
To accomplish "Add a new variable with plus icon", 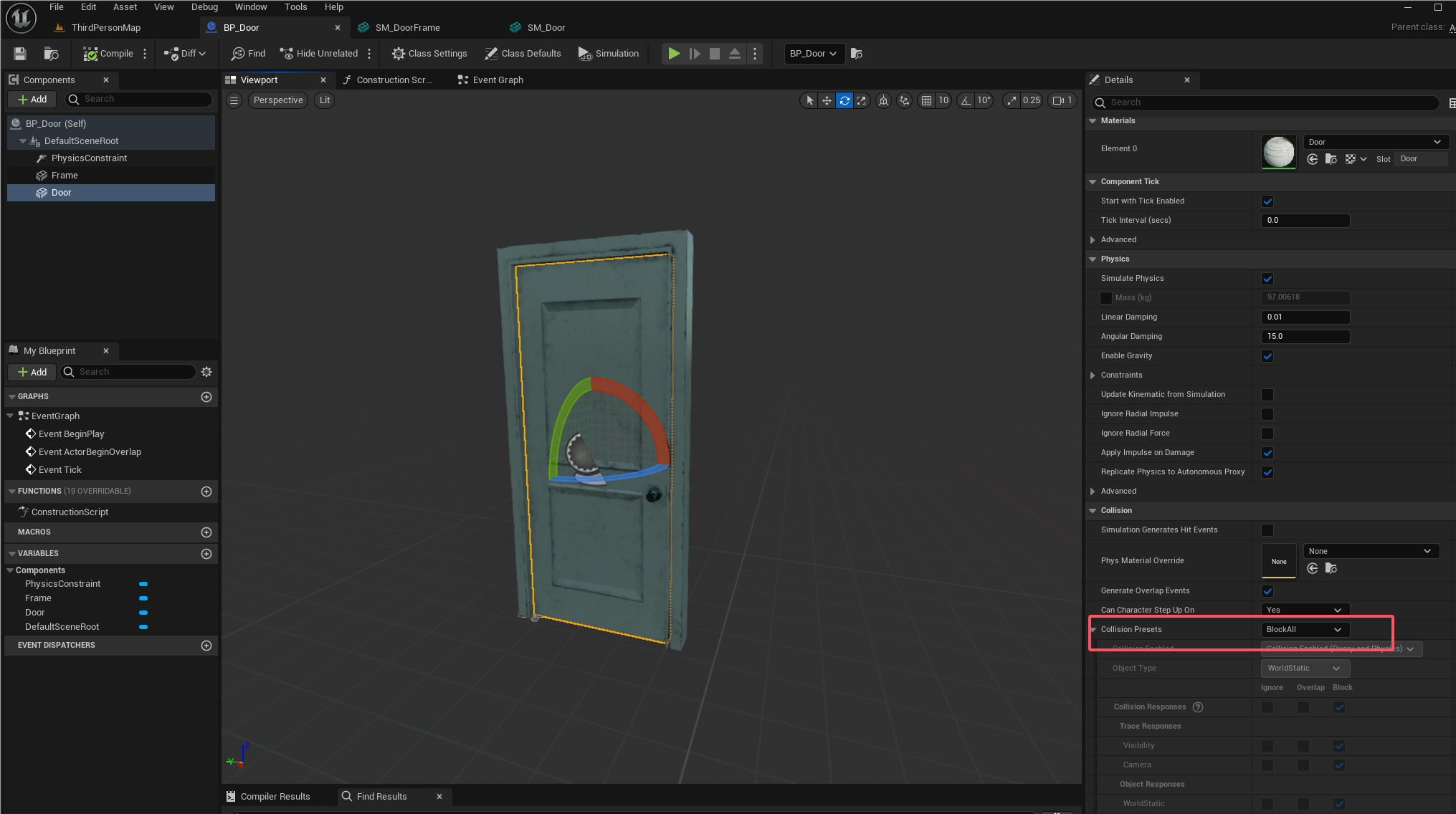I will pyautogui.click(x=206, y=554).
